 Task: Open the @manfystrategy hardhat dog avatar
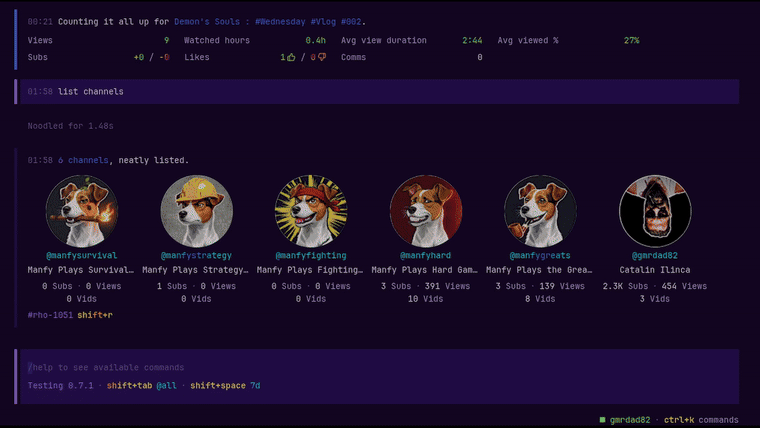click(197, 211)
